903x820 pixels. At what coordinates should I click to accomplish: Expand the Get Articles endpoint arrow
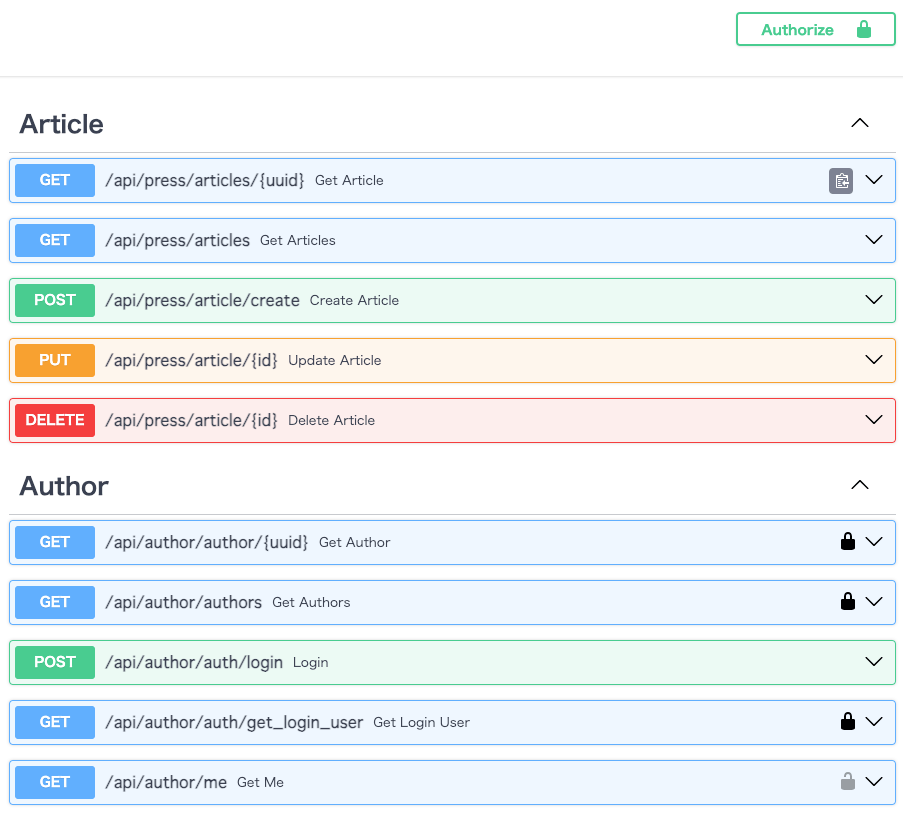874,240
